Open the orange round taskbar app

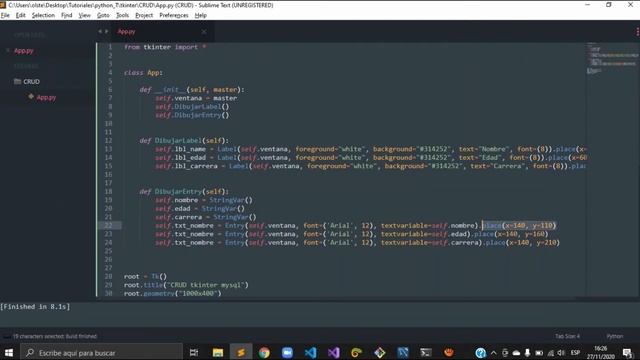click(x=449, y=352)
